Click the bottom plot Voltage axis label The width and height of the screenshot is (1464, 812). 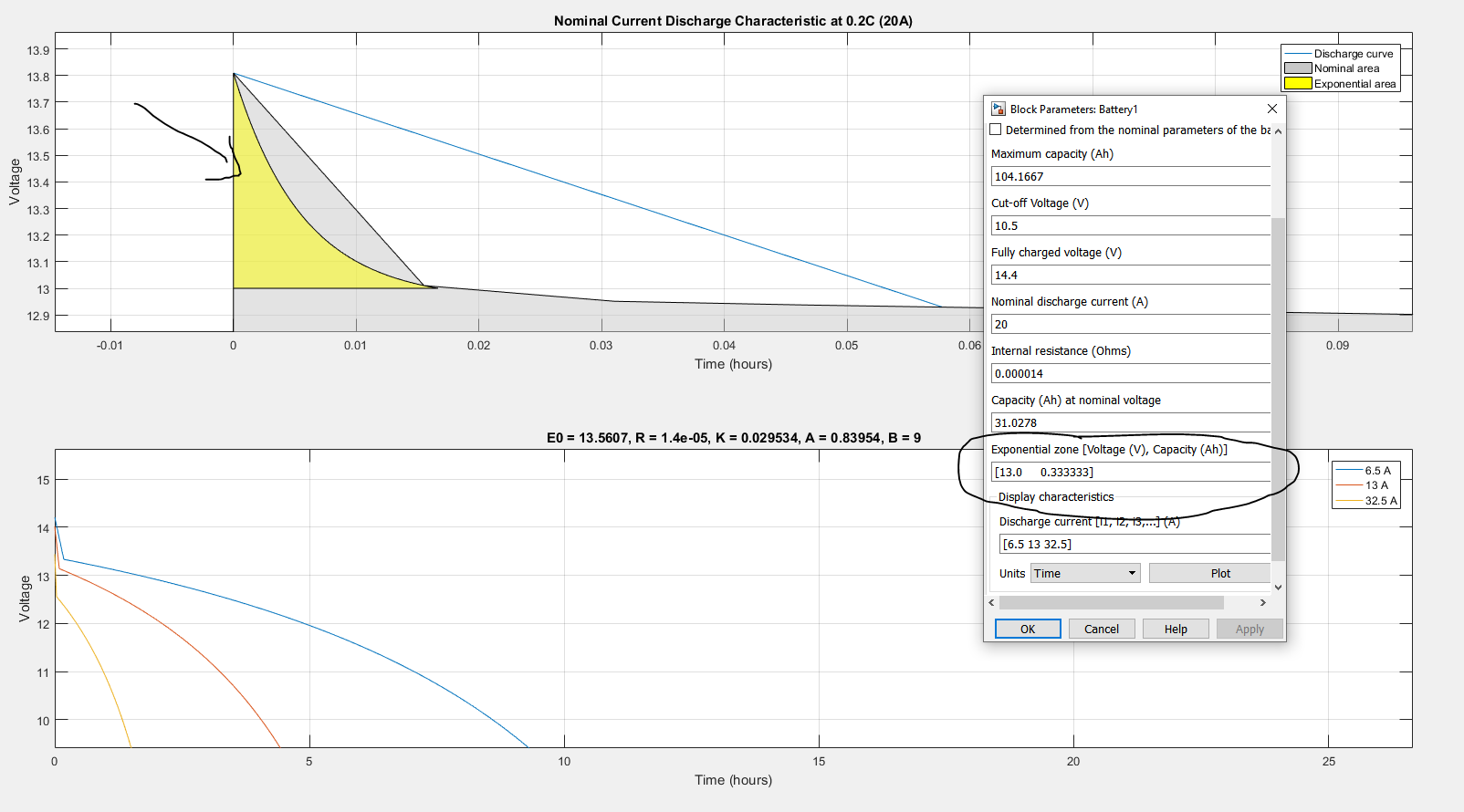pos(25,599)
